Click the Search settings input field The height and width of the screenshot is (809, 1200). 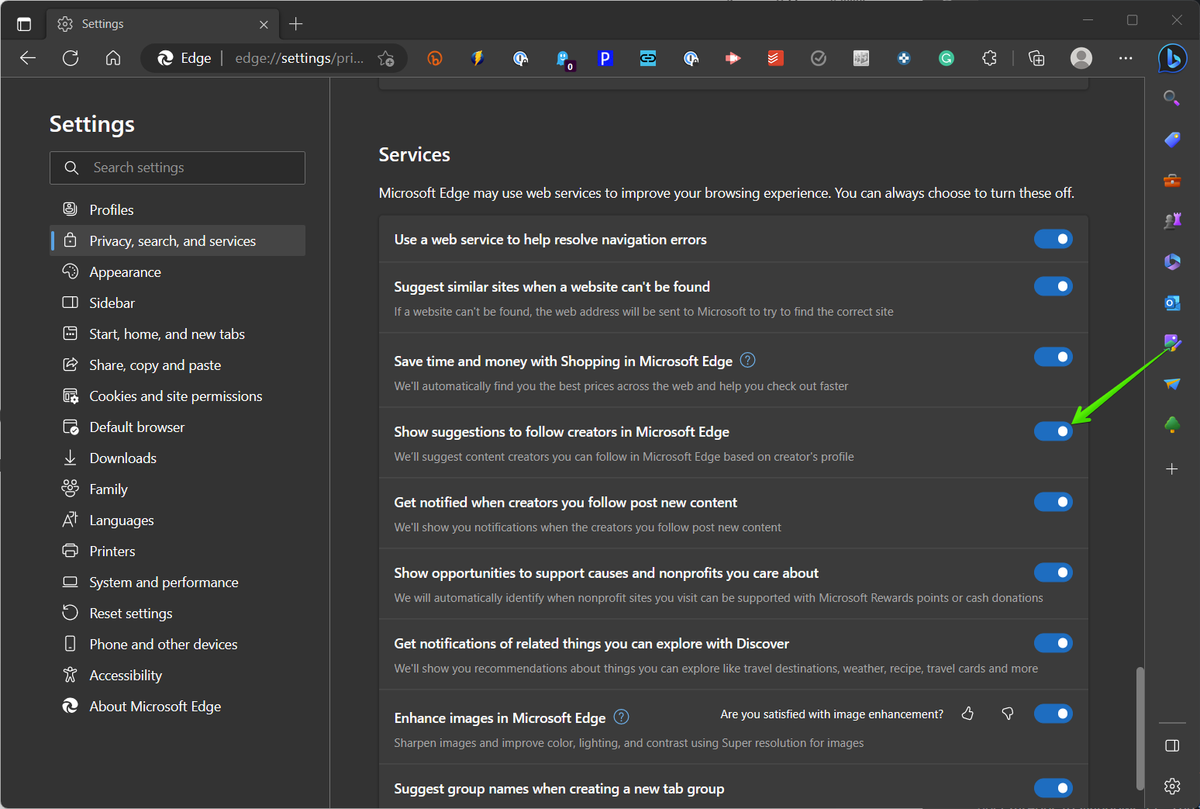point(177,167)
